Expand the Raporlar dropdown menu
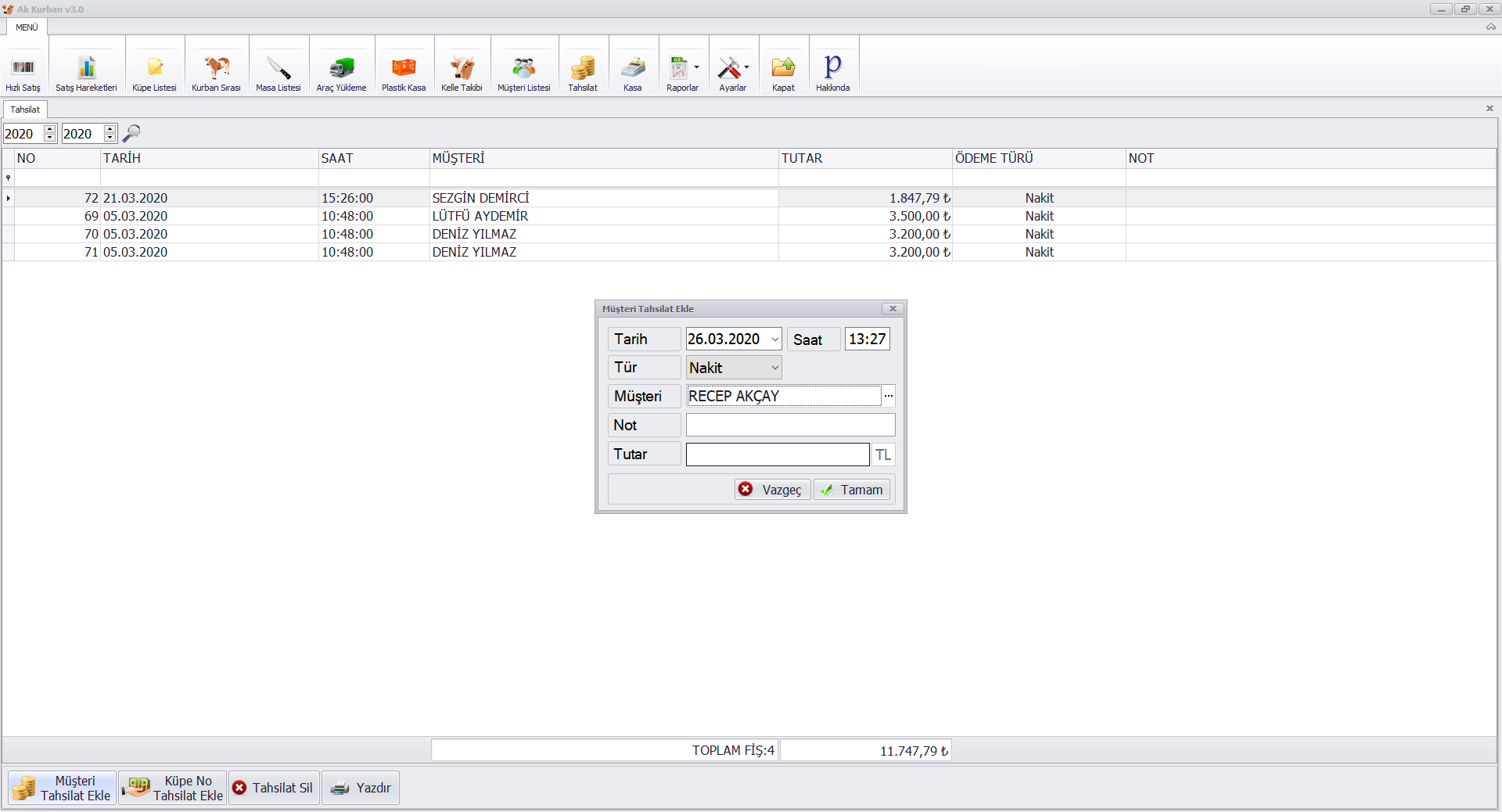Image resolution: width=1502 pixels, height=812 pixels. 696,67
